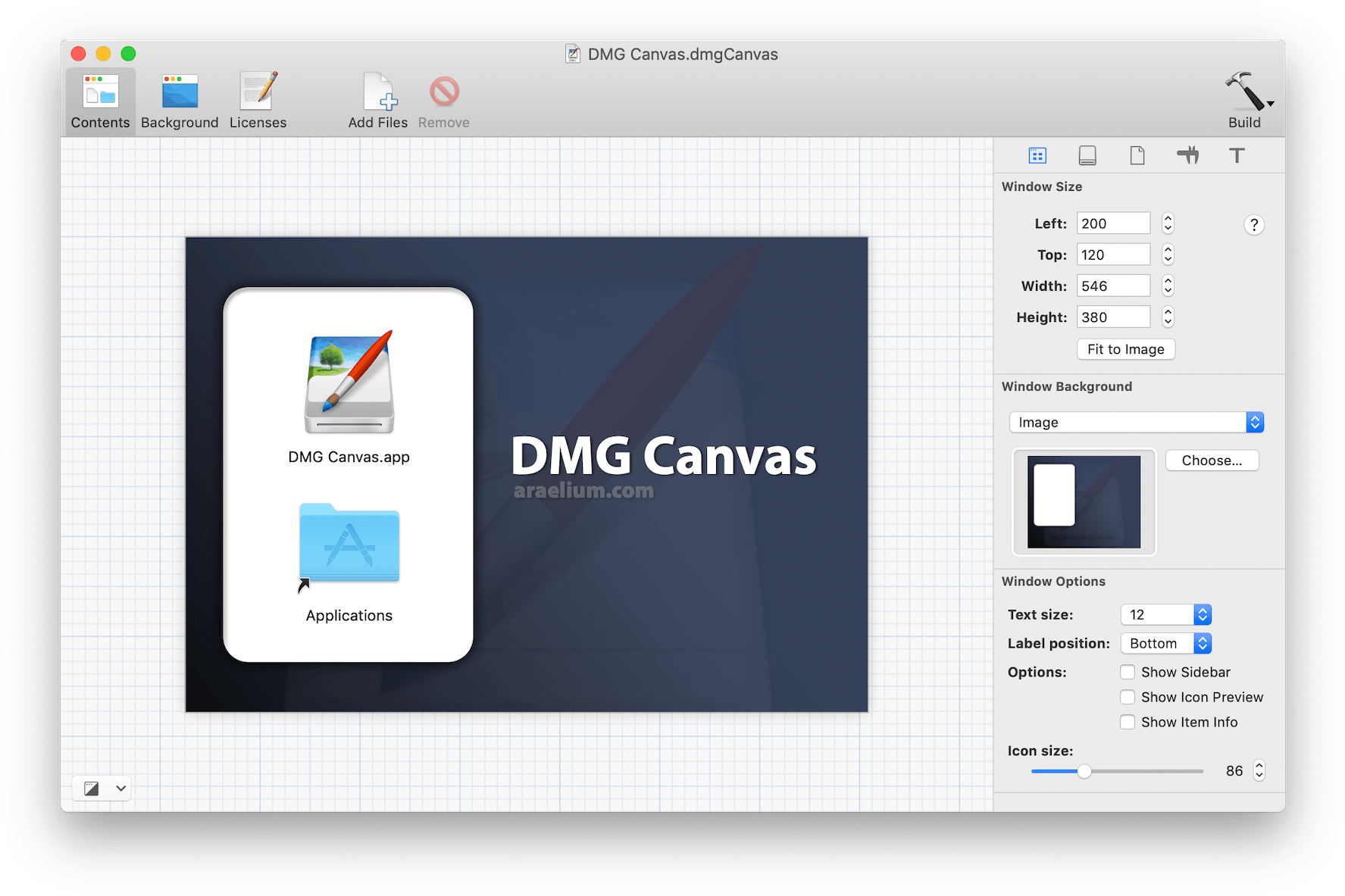The height and width of the screenshot is (896, 1345).
Task: Select the alignment ruler inspector tab icon
Action: tap(1187, 155)
